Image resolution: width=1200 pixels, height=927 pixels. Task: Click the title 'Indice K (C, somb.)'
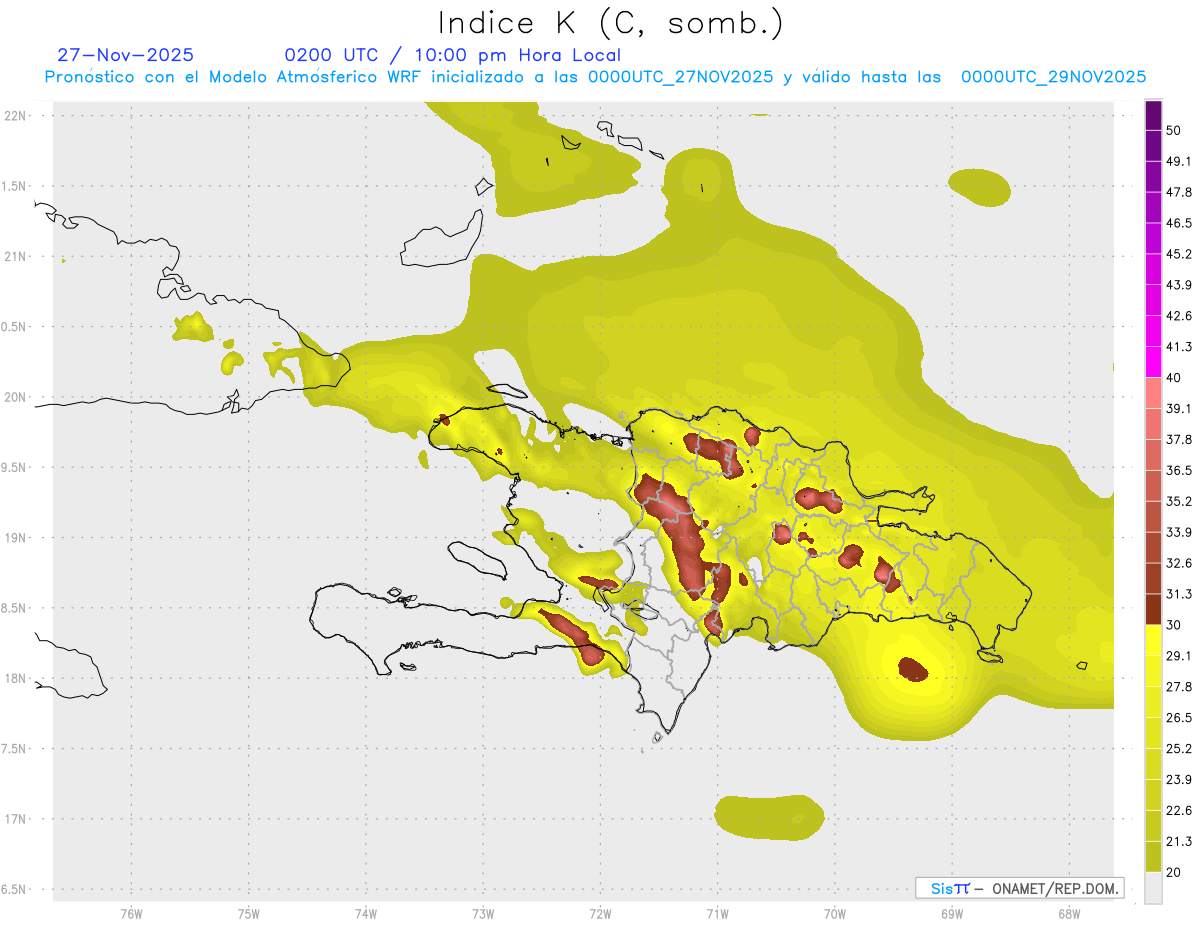click(611, 22)
